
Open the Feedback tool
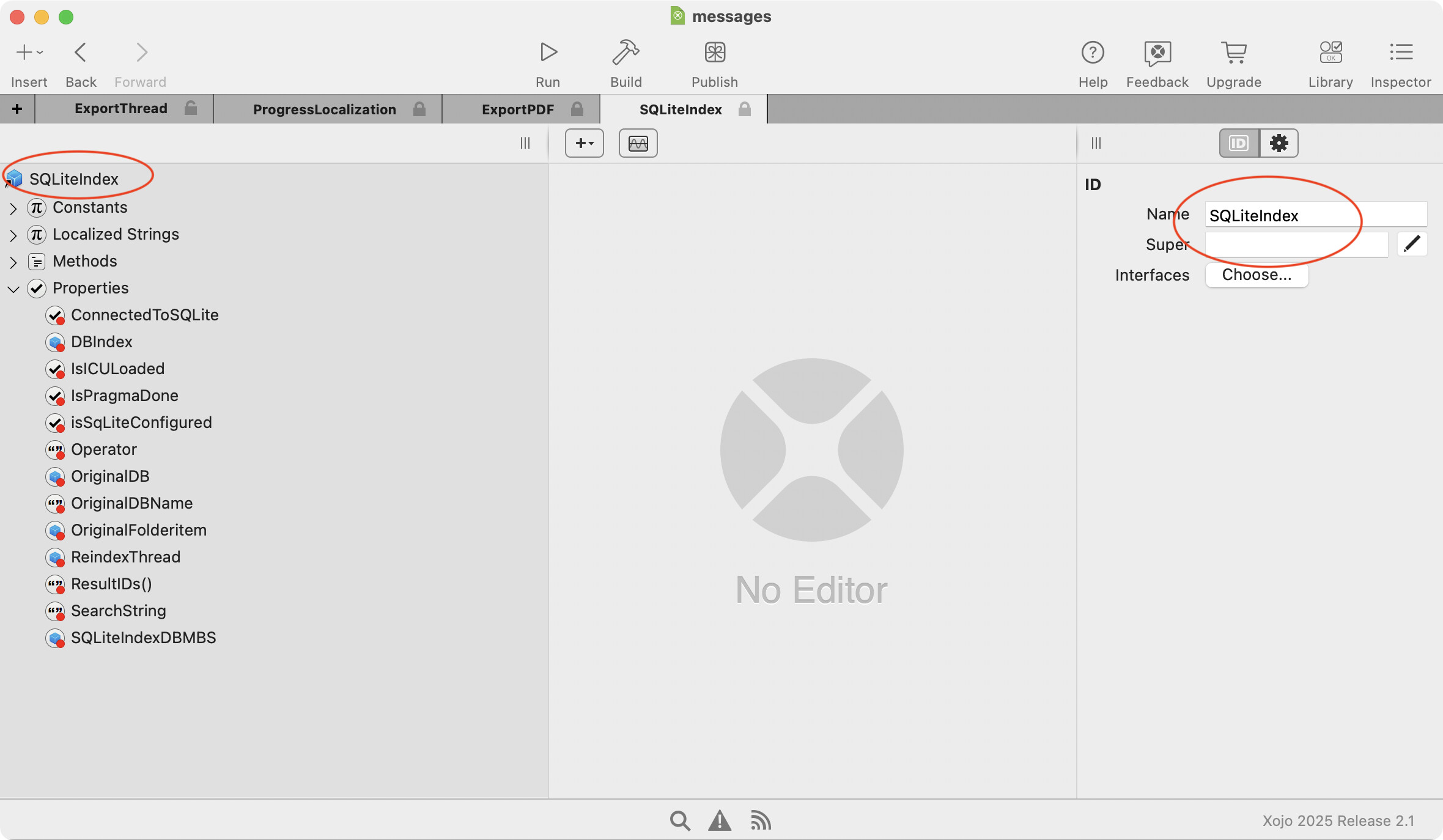[x=1157, y=53]
